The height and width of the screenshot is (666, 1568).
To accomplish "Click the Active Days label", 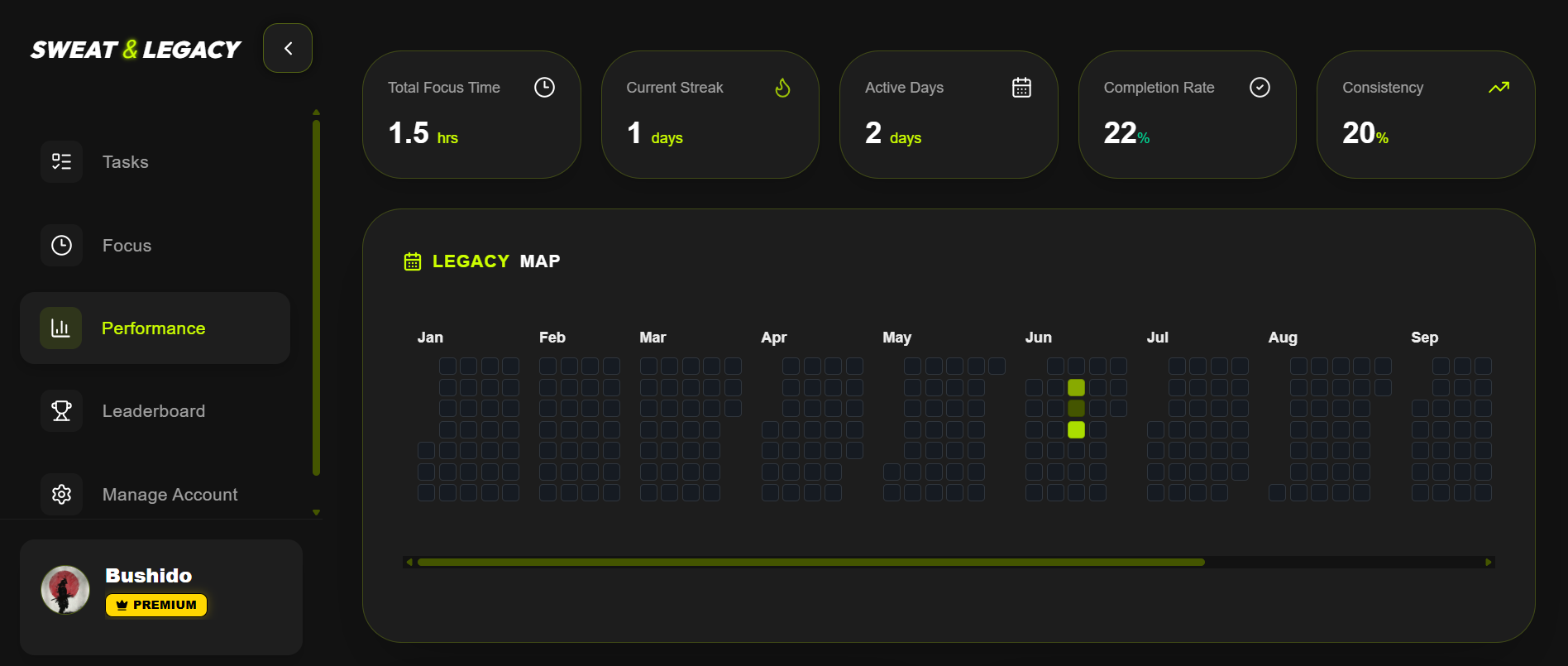I will point(904,87).
